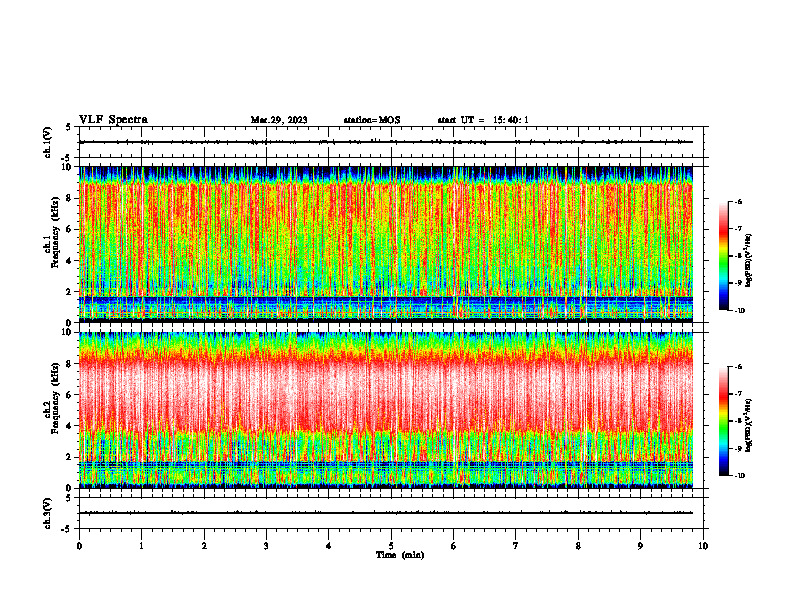Viewport: 792px width, 612px height.
Task: Click the "start UT = 15:40: 1" text
Action: click(483, 120)
